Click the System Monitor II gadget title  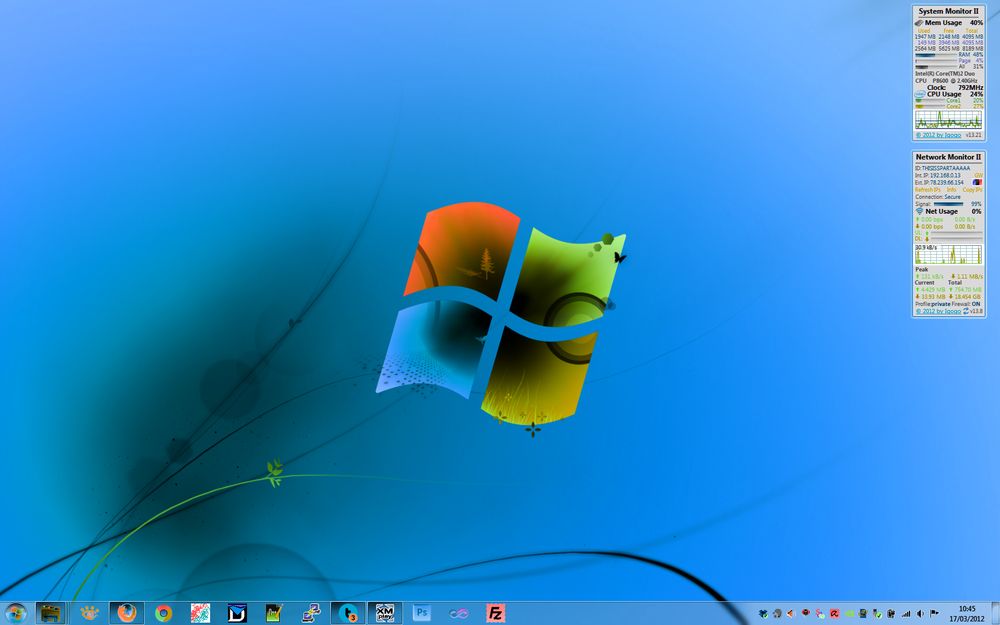(948, 11)
